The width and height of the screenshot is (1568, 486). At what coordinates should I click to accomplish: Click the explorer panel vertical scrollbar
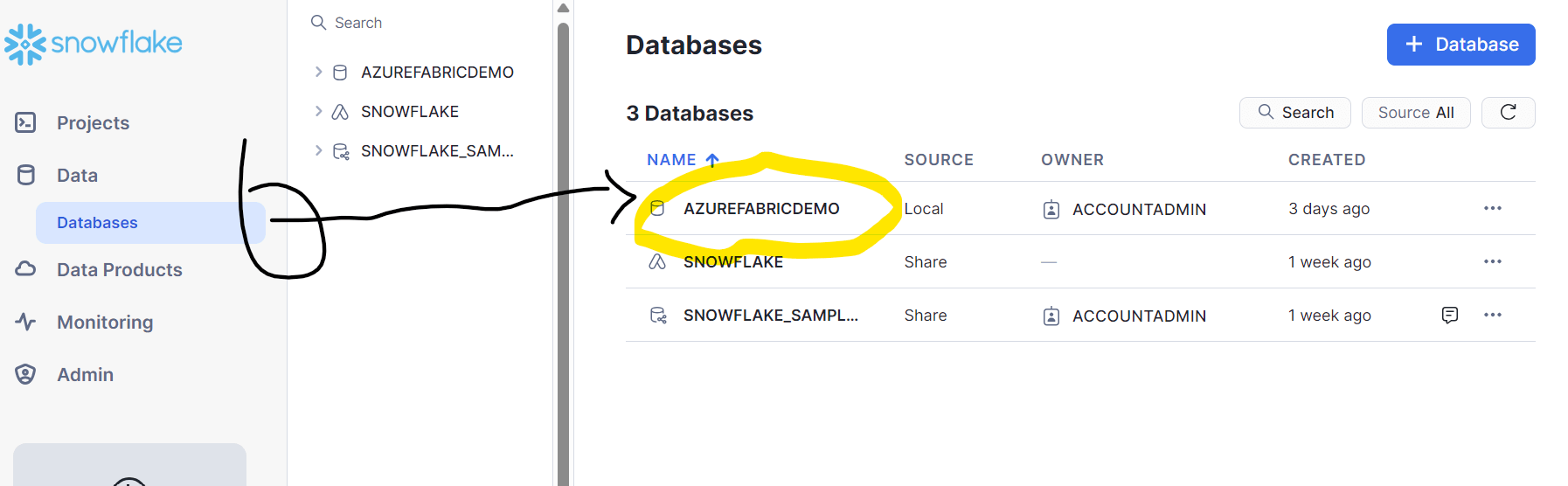click(563, 245)
